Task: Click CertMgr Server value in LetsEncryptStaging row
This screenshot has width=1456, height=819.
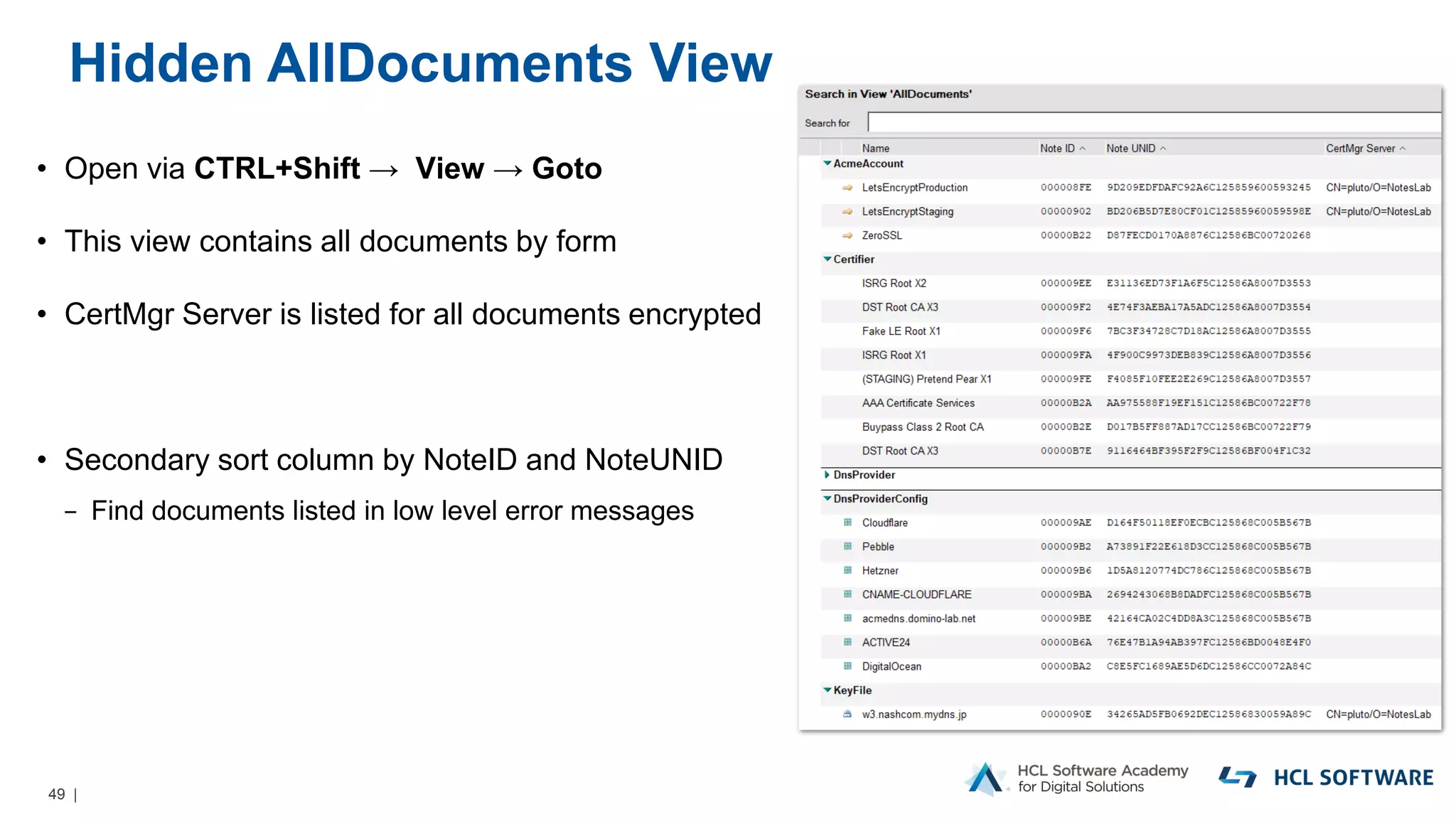Action: [1379, 212]
